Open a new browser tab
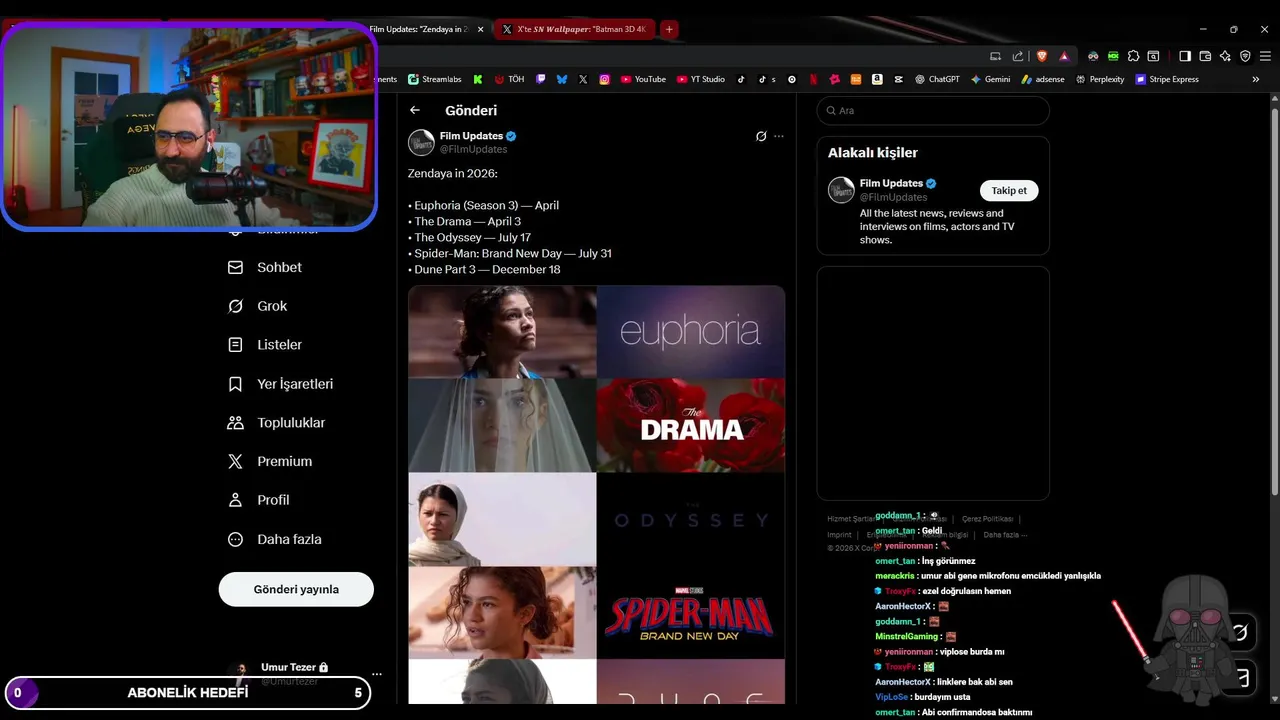This screenshot has width=1280, height=720. click(x=669, y=29)
